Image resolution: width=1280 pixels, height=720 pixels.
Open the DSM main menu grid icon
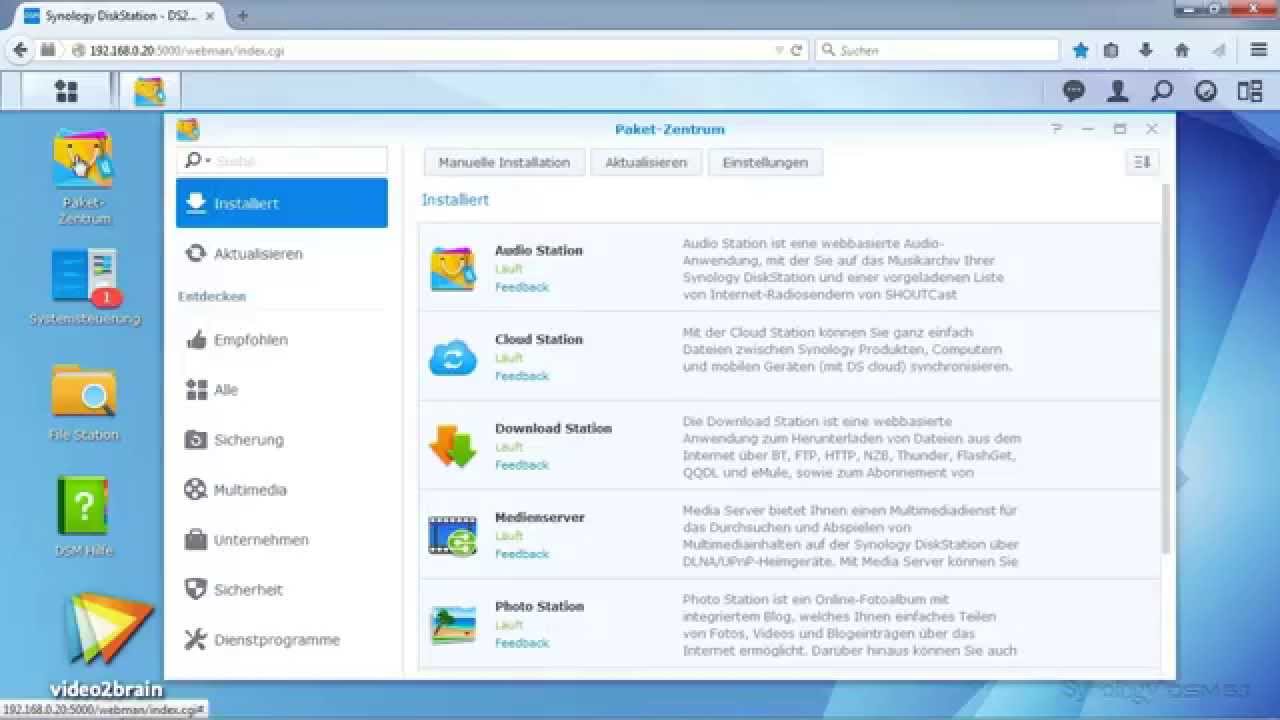66,91
